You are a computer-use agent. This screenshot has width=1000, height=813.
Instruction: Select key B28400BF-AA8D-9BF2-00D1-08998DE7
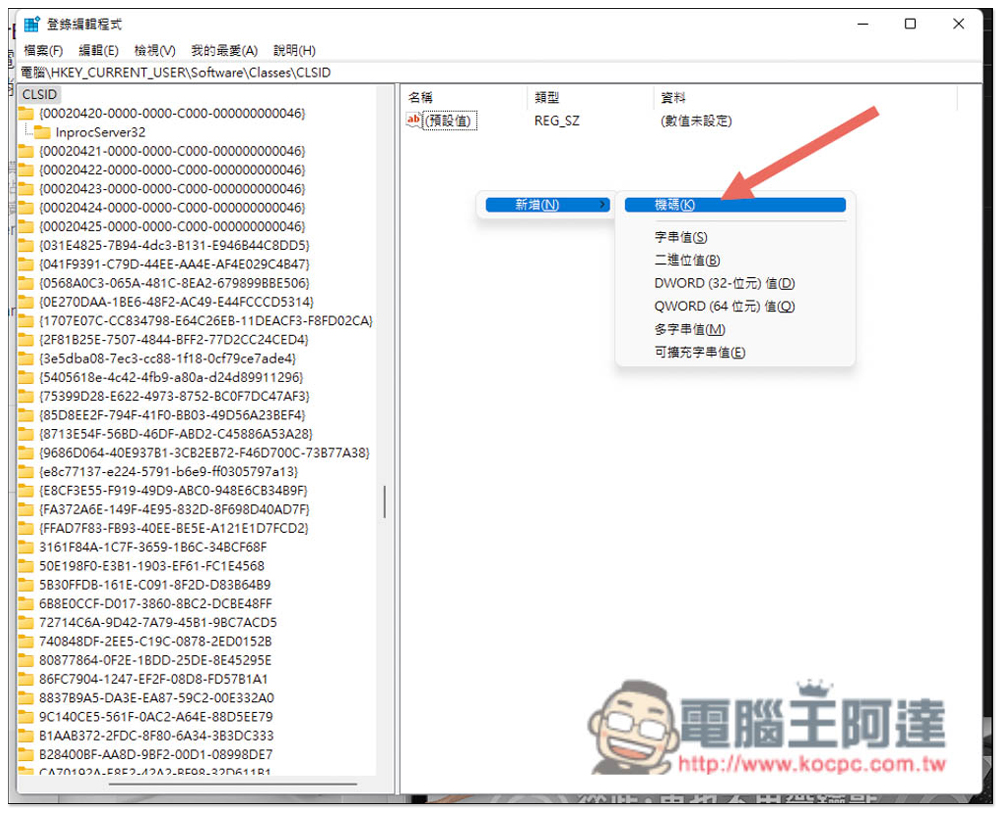(156, 754)
